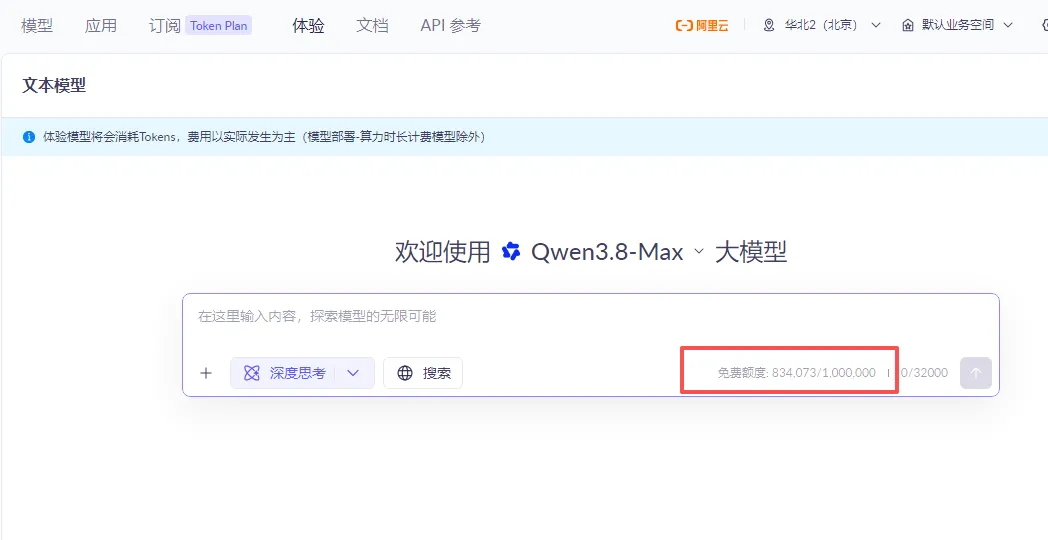
Task: Go to the 订阅 menu item
Action: tap(164, 26)
